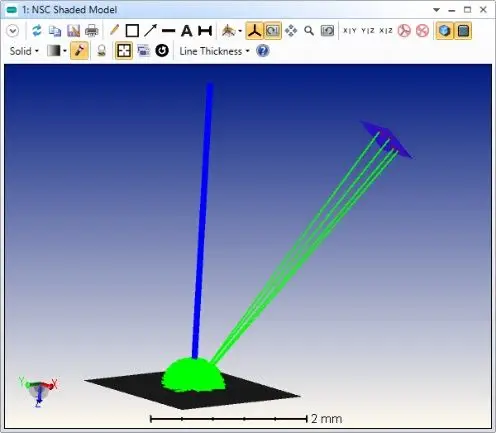Toggle the flashlight lighting button
The width and height of the screenshot is (496, 433).
(x=79, y=51)
